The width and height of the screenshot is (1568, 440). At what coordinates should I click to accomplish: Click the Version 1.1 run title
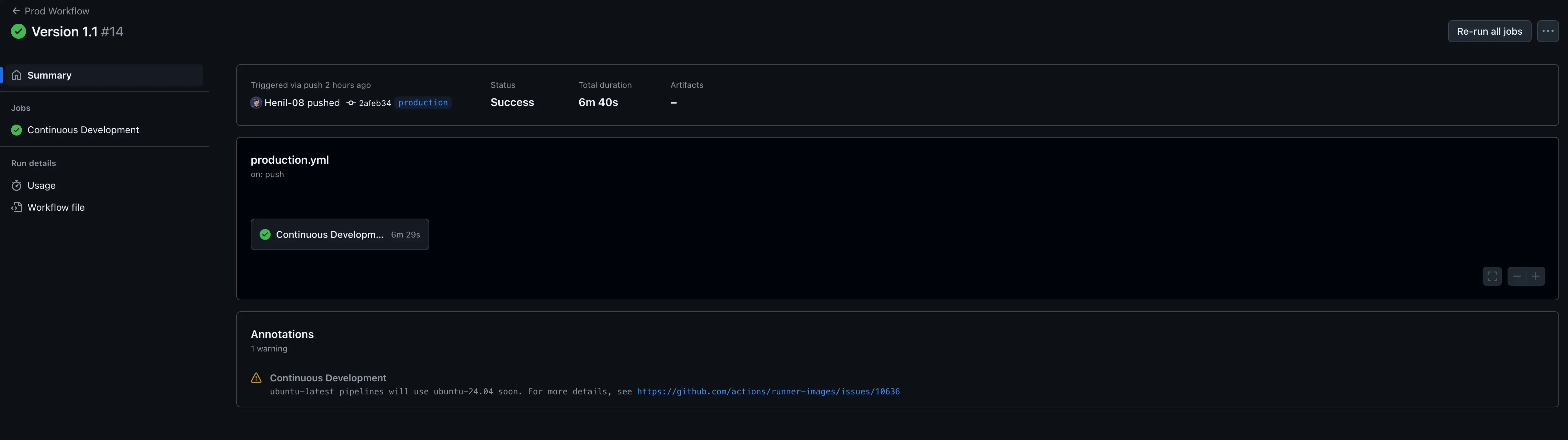(x=65, y=32)
